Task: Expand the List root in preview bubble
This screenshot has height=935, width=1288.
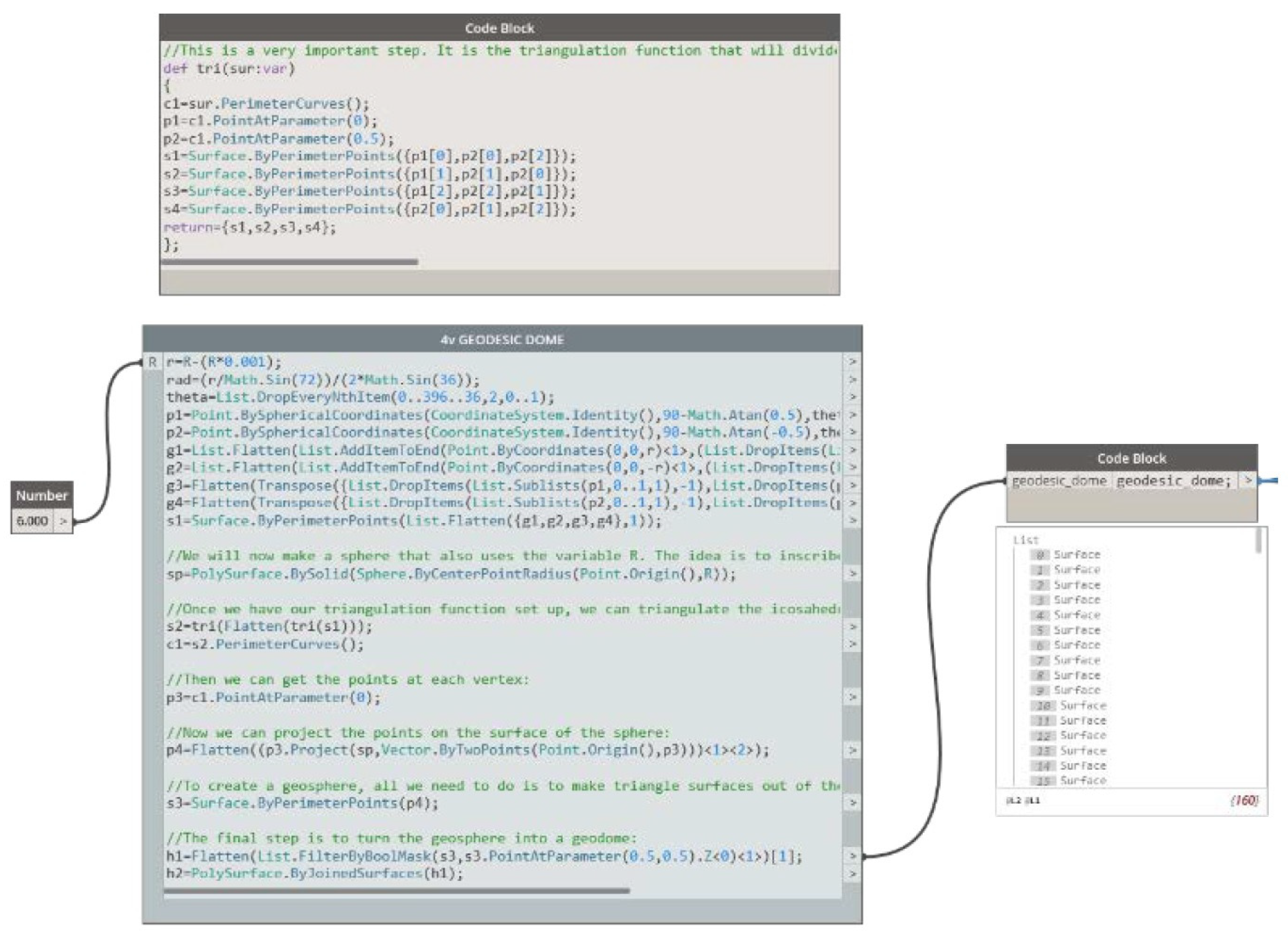Action: coord(1025,540)
